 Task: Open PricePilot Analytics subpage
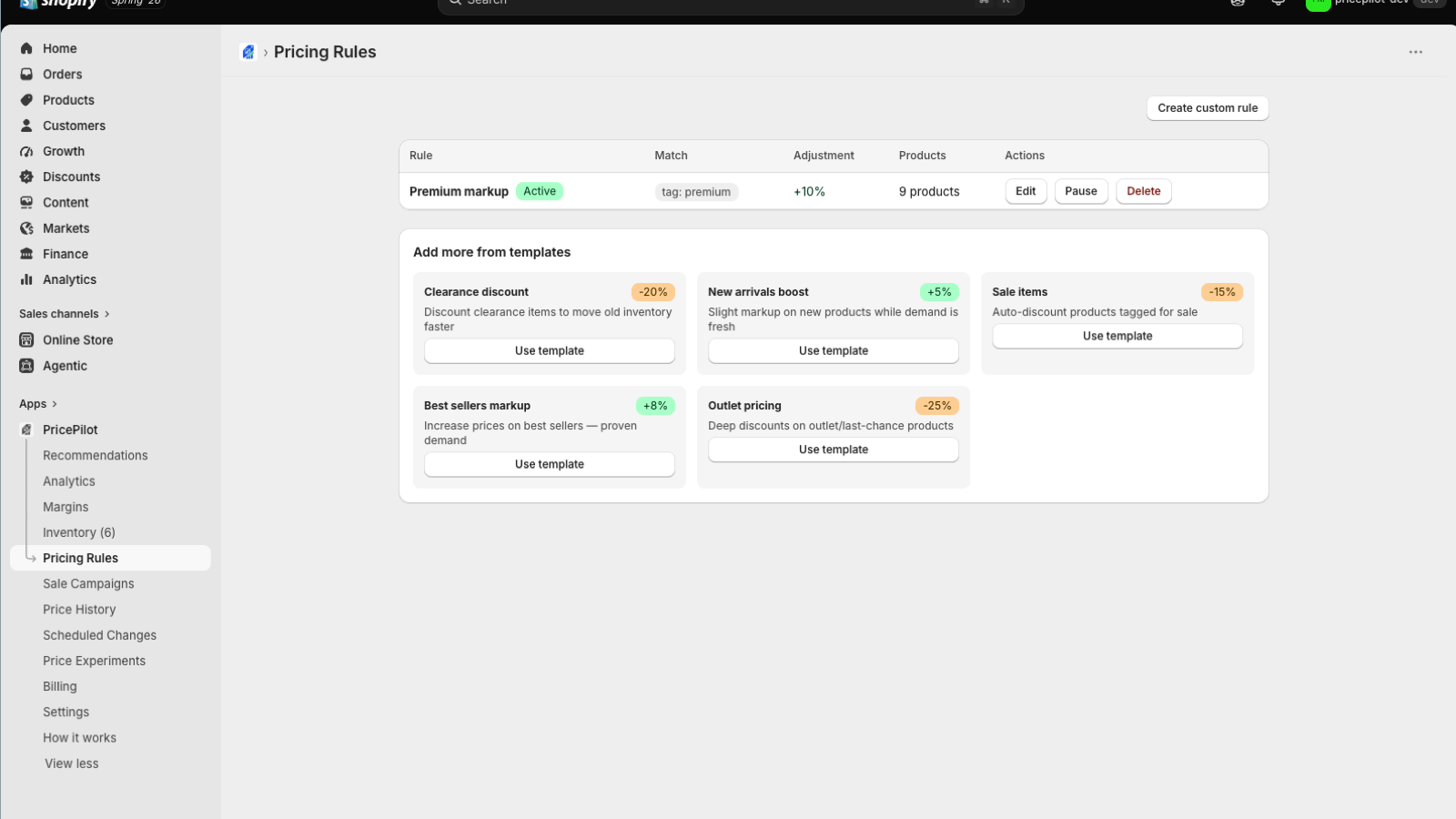tap(69, 481)
